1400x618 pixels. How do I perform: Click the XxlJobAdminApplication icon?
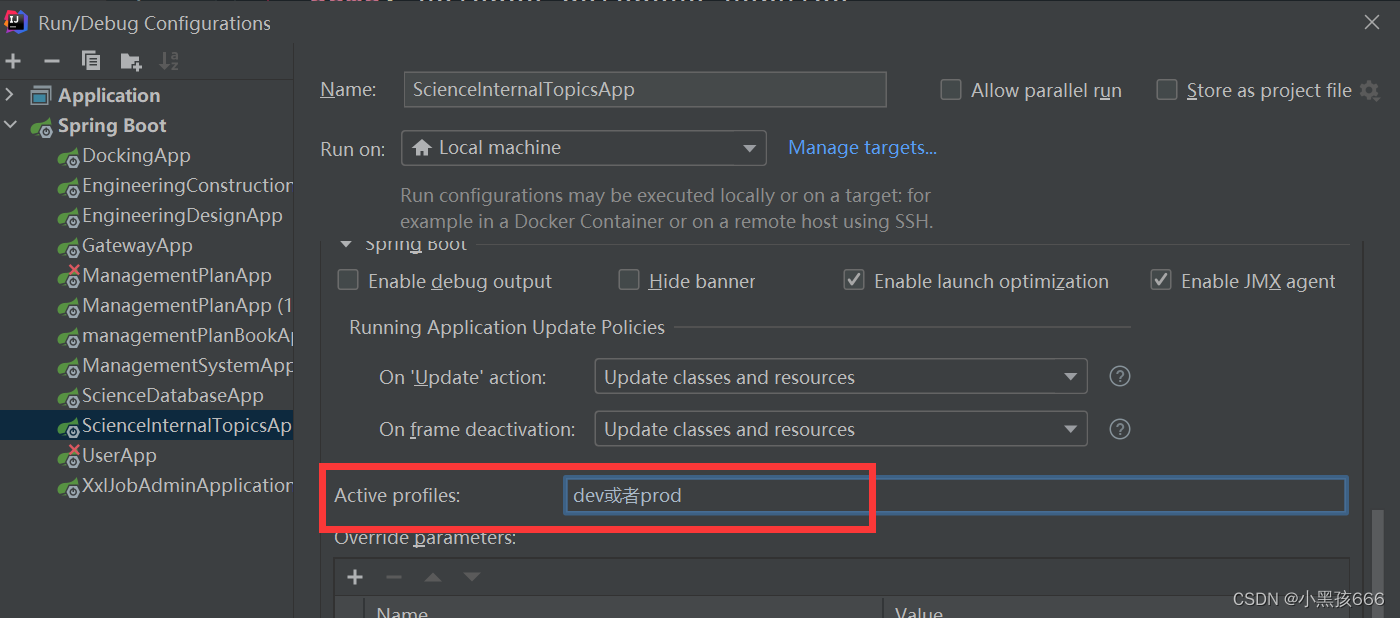point(68,487)
